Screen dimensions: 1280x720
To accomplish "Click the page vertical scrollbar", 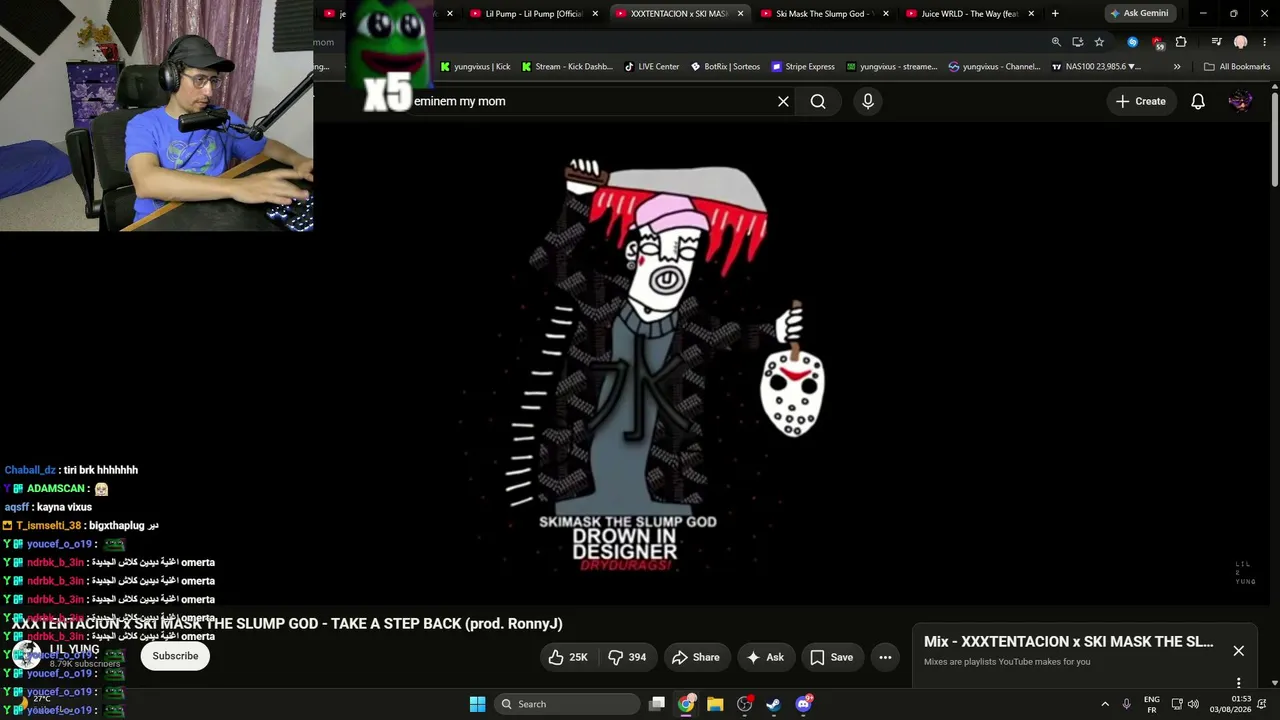I will (x=1274, y=140).
